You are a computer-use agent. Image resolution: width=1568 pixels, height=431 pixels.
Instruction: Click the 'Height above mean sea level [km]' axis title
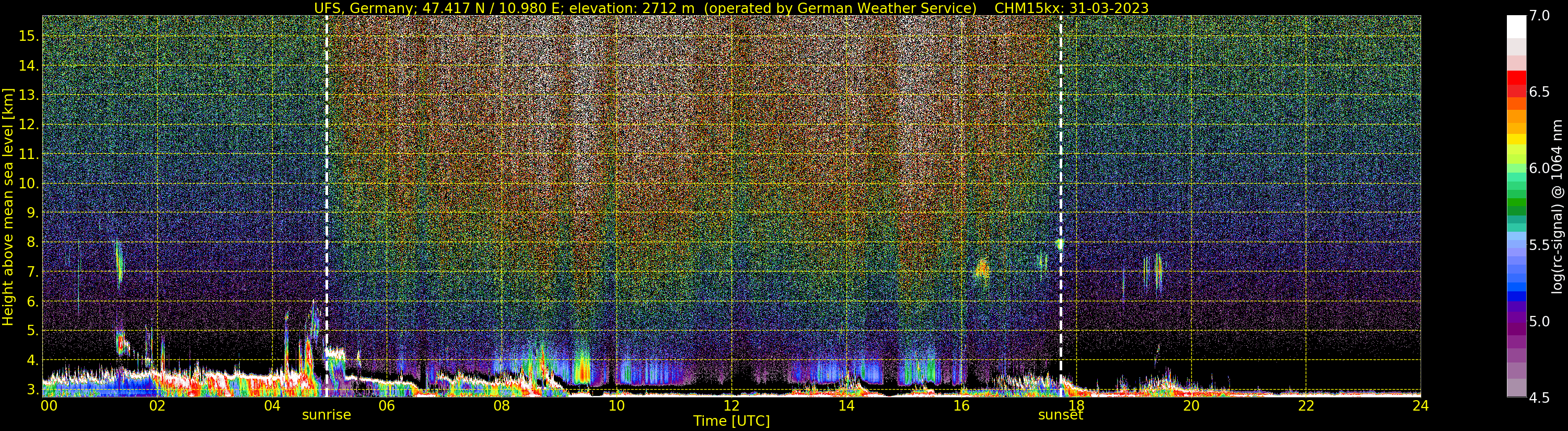pos(8,206)
